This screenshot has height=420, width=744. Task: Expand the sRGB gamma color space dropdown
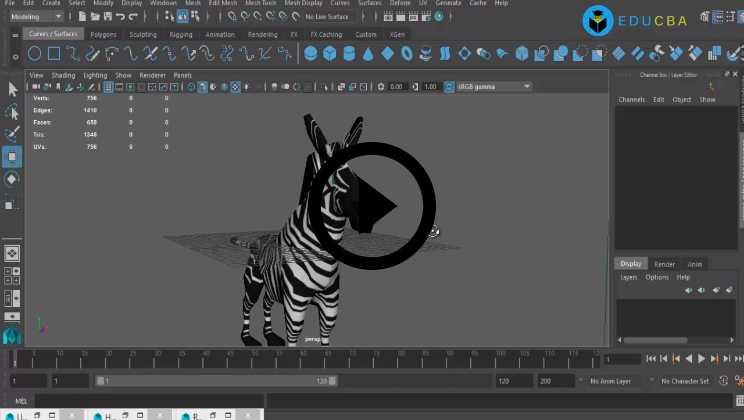tap(494, 87)
